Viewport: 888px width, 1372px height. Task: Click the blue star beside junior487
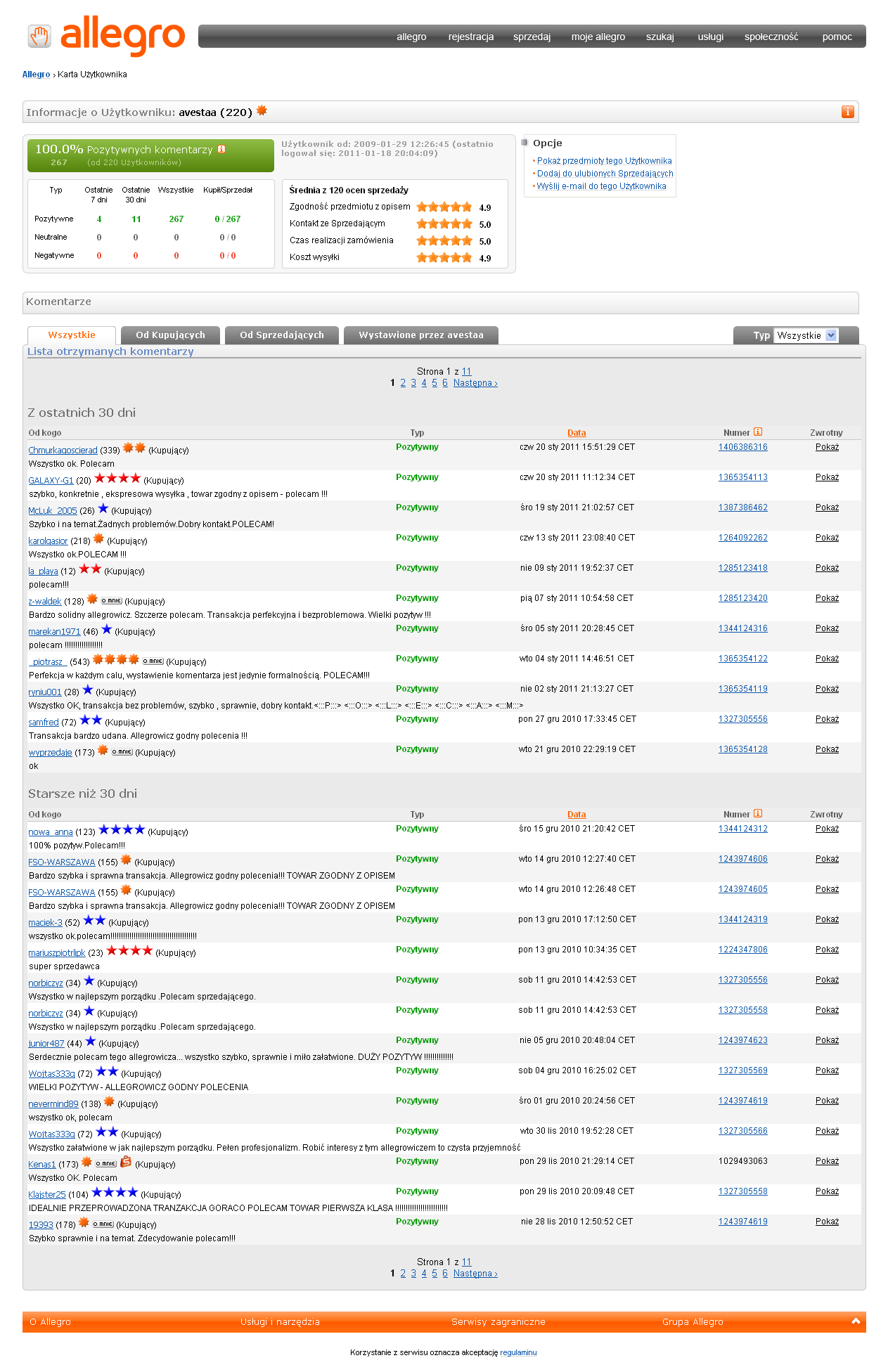91,1042
